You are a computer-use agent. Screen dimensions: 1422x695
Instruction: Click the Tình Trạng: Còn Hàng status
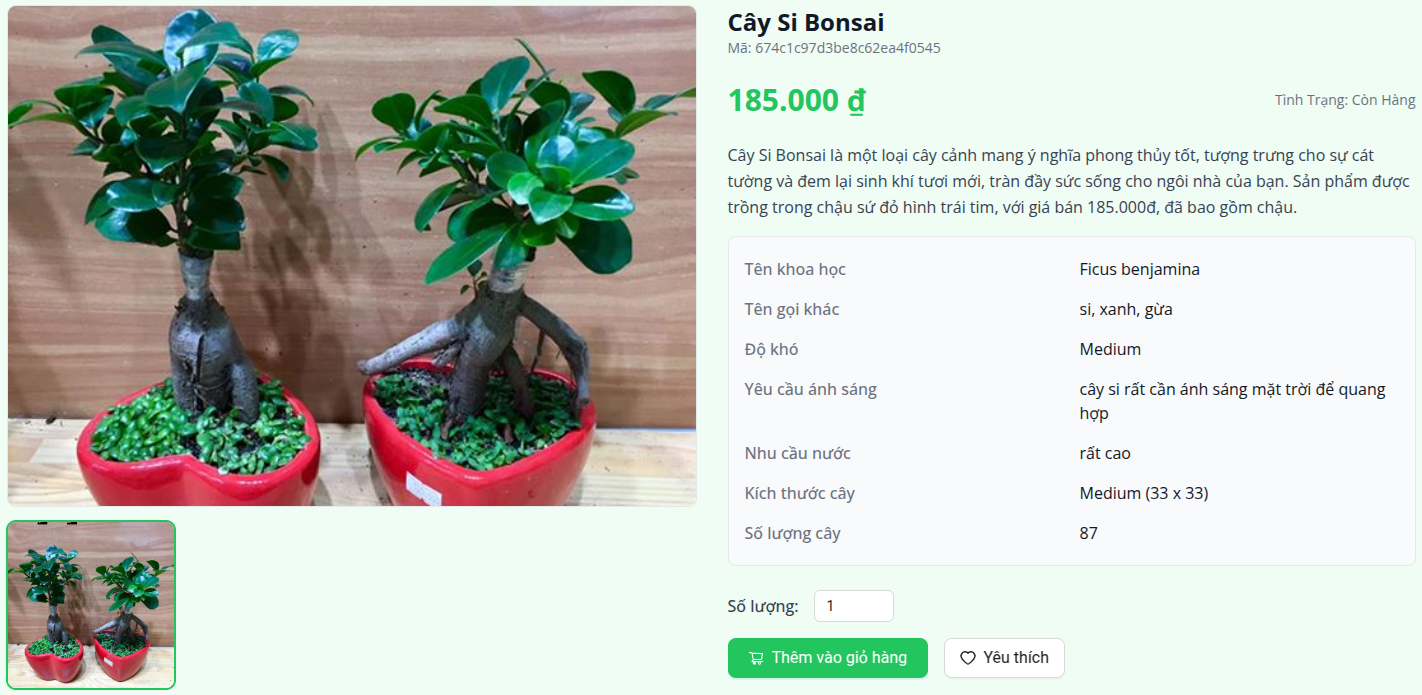[1344, 100]
